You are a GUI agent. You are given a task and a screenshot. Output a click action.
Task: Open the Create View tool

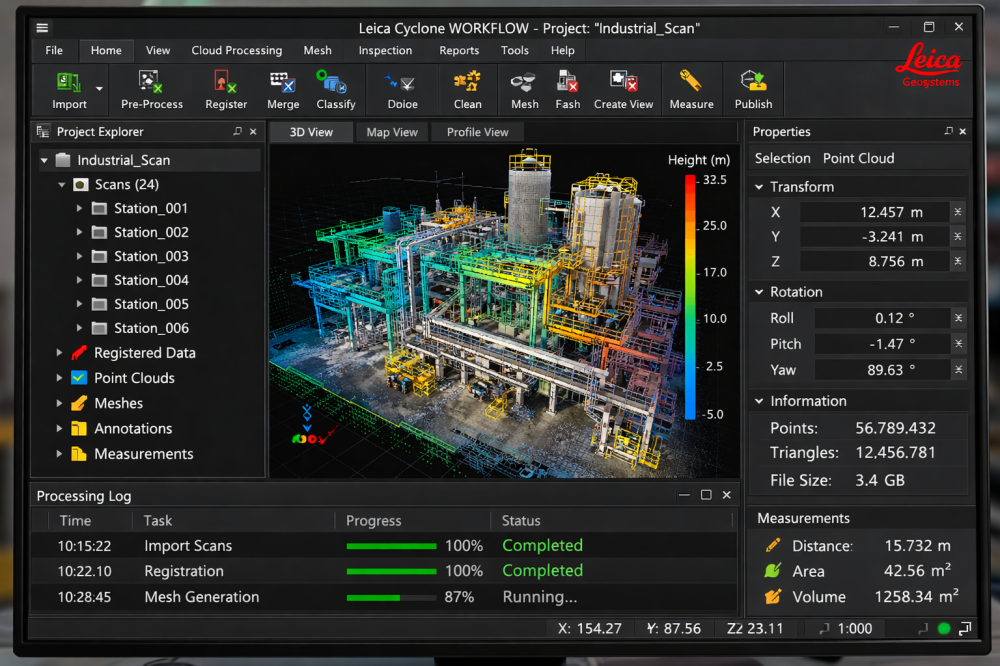tap(624, 89)
